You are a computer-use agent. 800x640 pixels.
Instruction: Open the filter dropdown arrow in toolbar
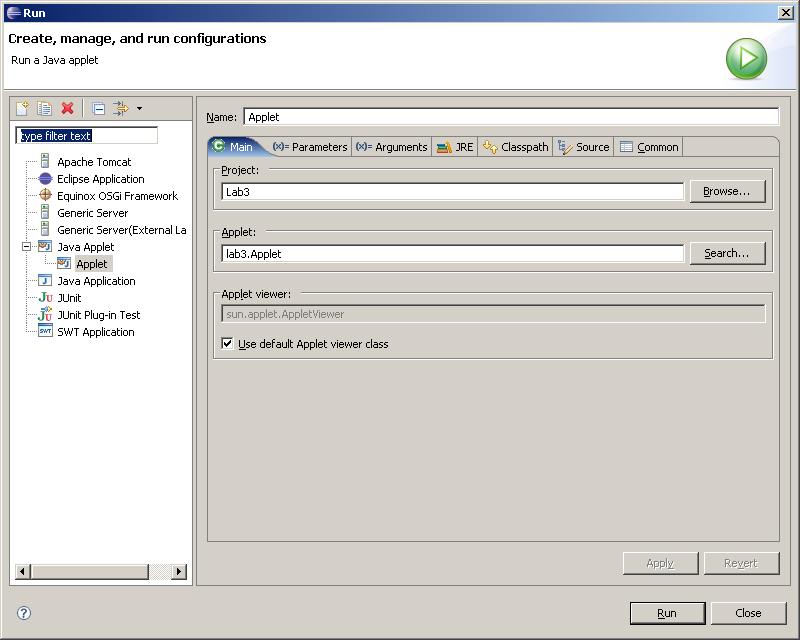[139, 109]
